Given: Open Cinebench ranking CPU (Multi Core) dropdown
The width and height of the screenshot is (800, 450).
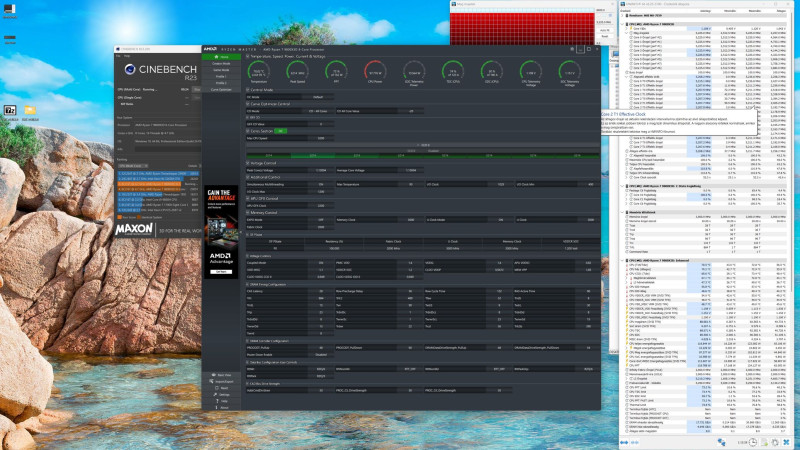Looking at the screenshot, I should tap(133, 166).
